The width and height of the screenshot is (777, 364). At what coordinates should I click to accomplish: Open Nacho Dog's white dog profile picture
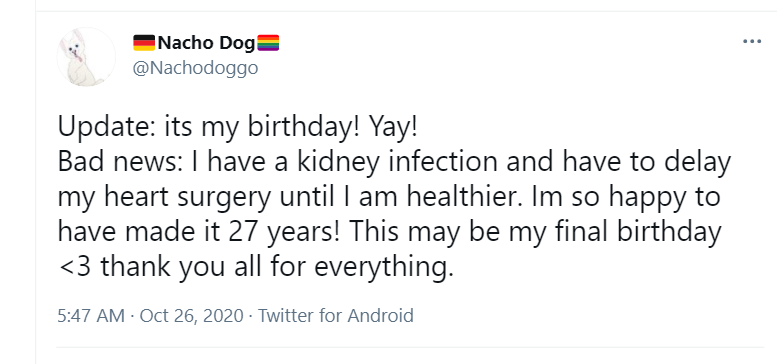coord(86,57)
